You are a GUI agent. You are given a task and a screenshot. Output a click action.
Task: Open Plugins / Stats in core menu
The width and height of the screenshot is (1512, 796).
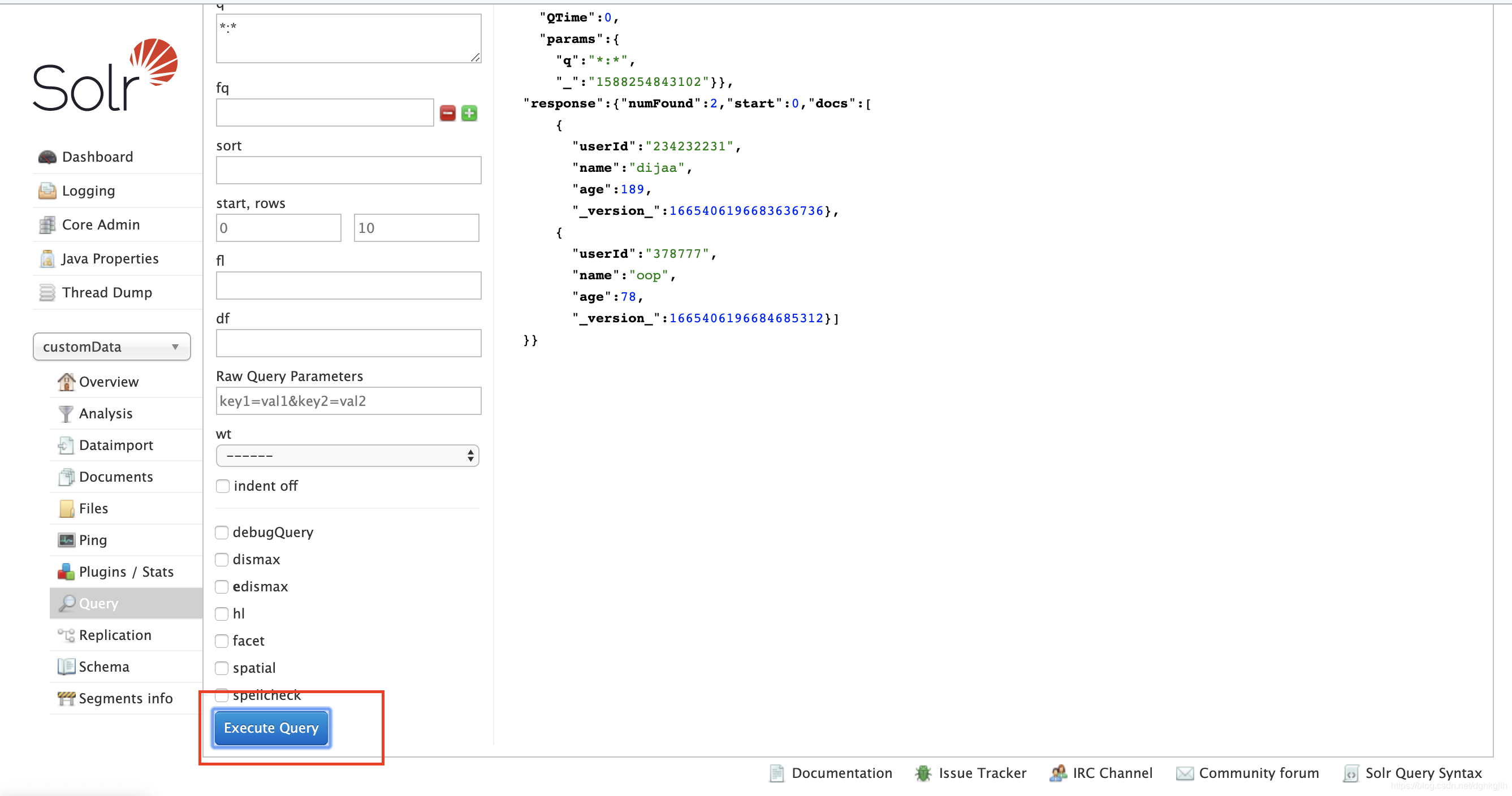[126, 572]
